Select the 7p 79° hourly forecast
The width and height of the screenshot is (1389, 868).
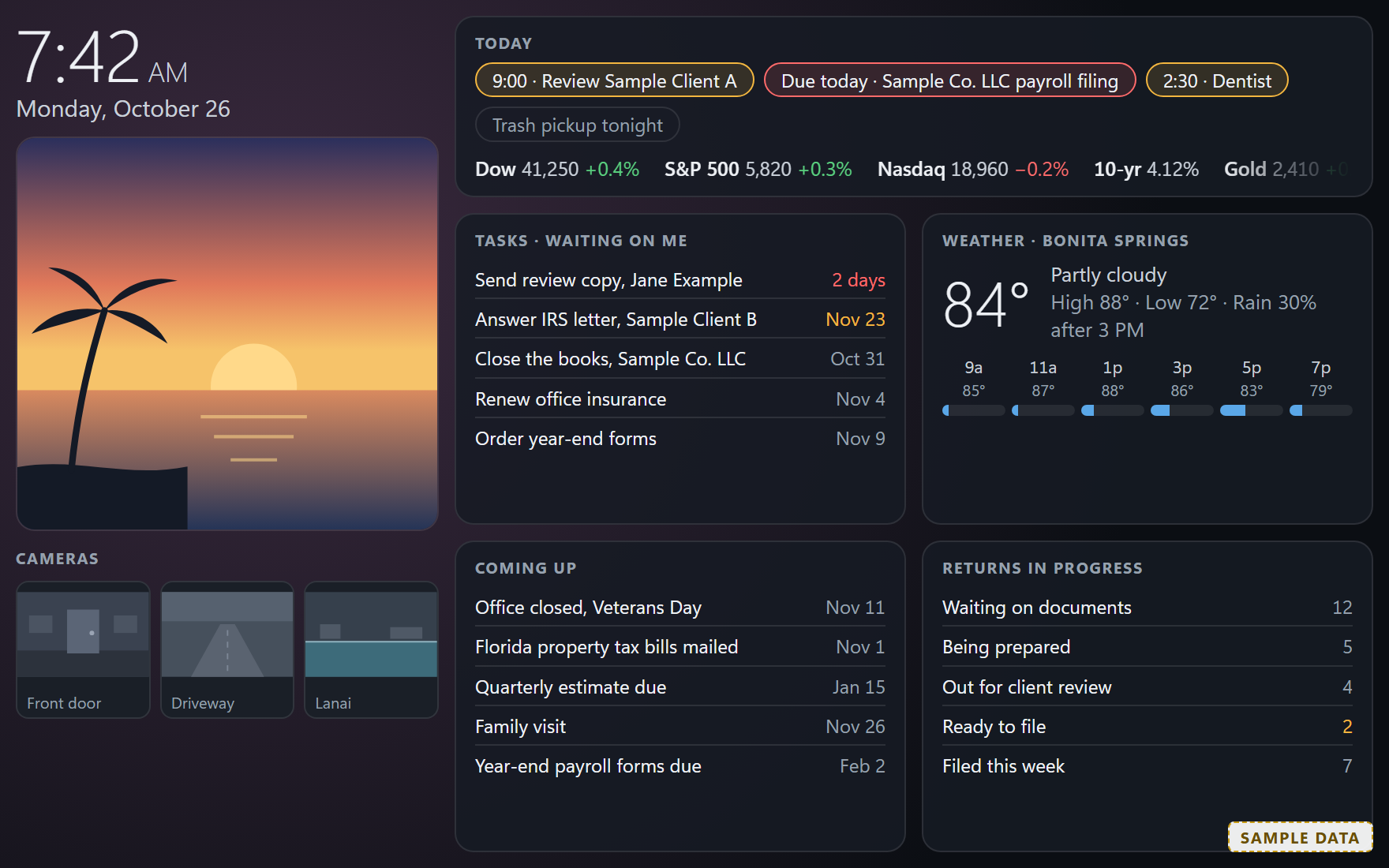point(1321,387)
